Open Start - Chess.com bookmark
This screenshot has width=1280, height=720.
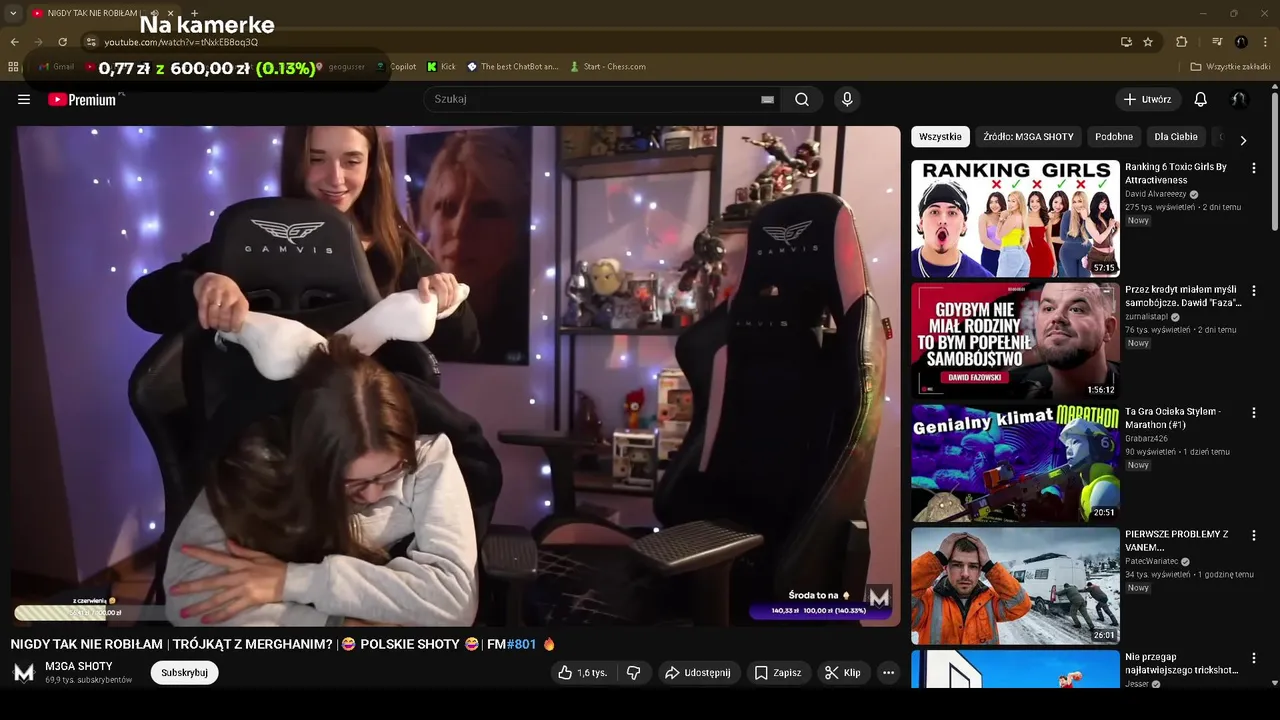click(608, 67)
